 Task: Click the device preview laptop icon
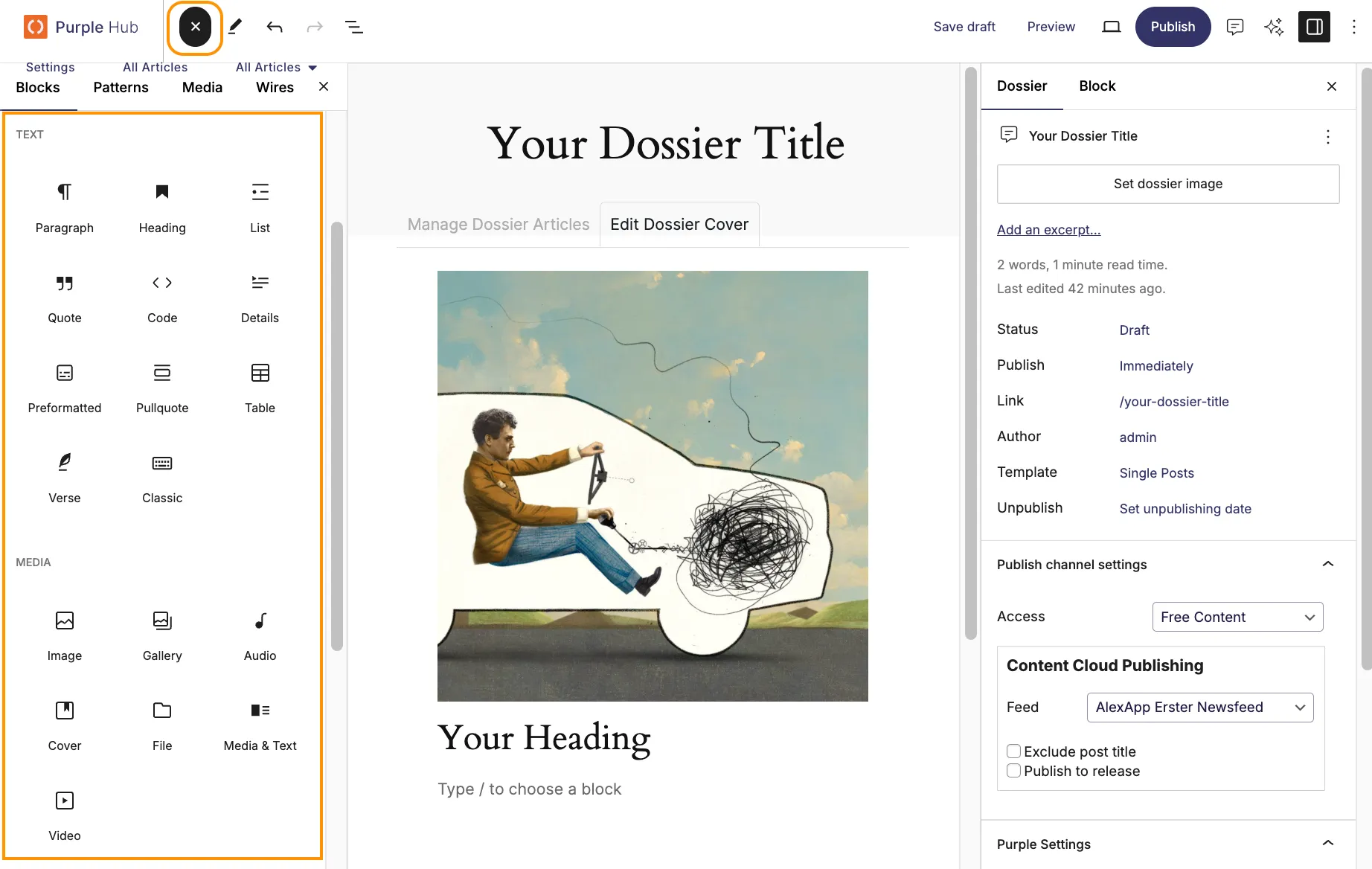tap(1111, 27)
